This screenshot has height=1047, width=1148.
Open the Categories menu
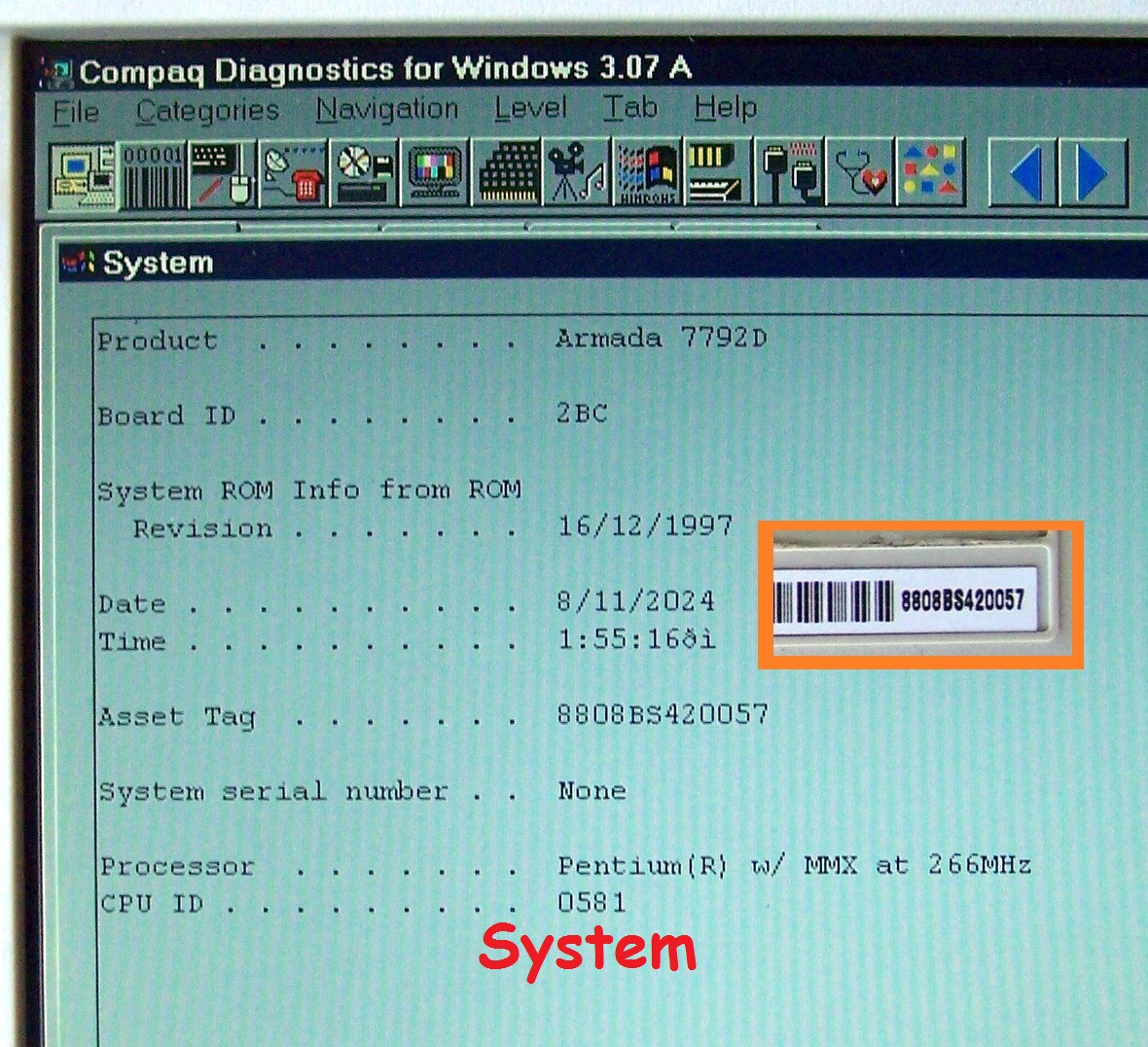pyautogui.click(x=208, y=111)
